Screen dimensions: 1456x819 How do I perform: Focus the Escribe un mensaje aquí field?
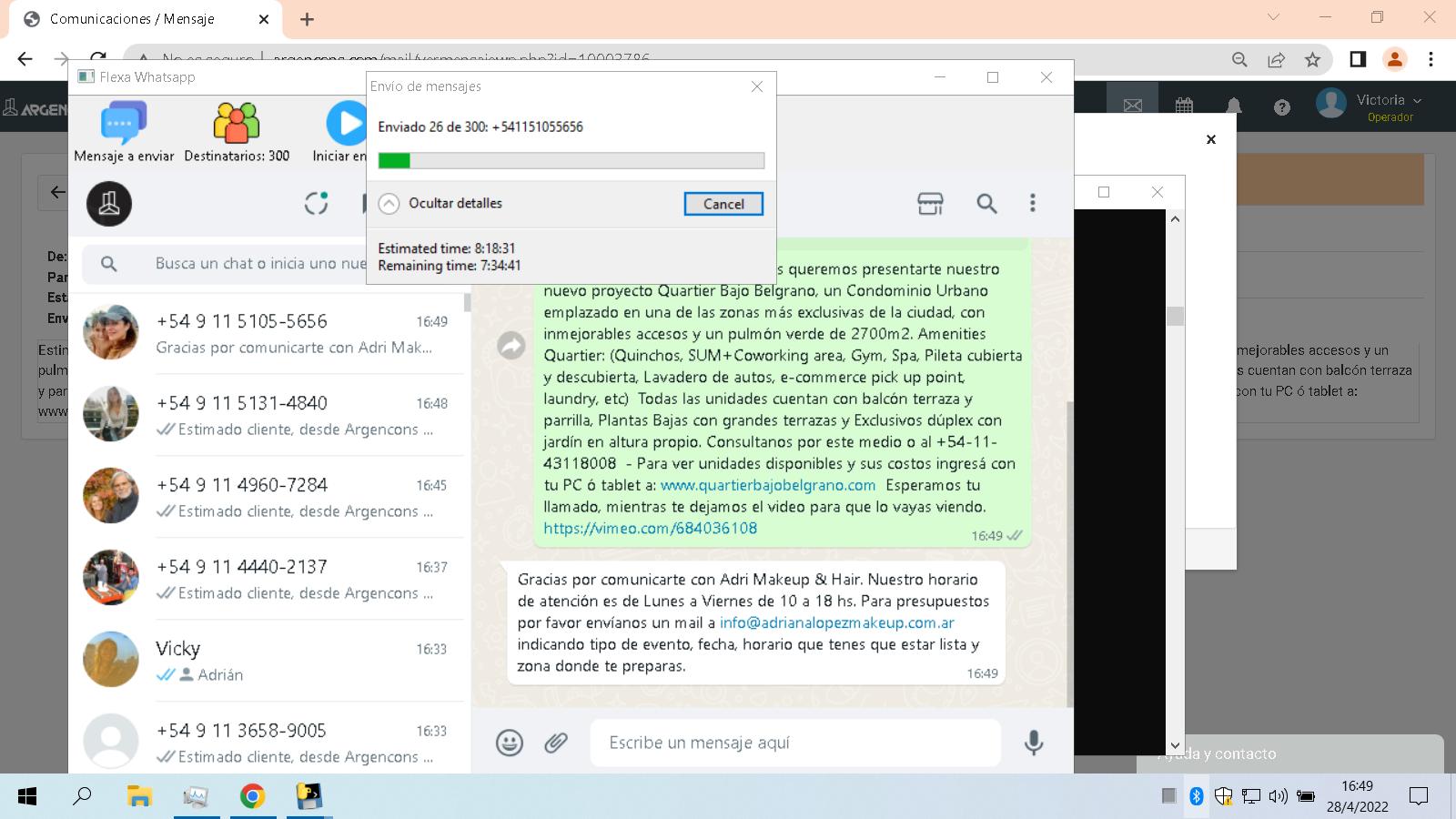796,743
